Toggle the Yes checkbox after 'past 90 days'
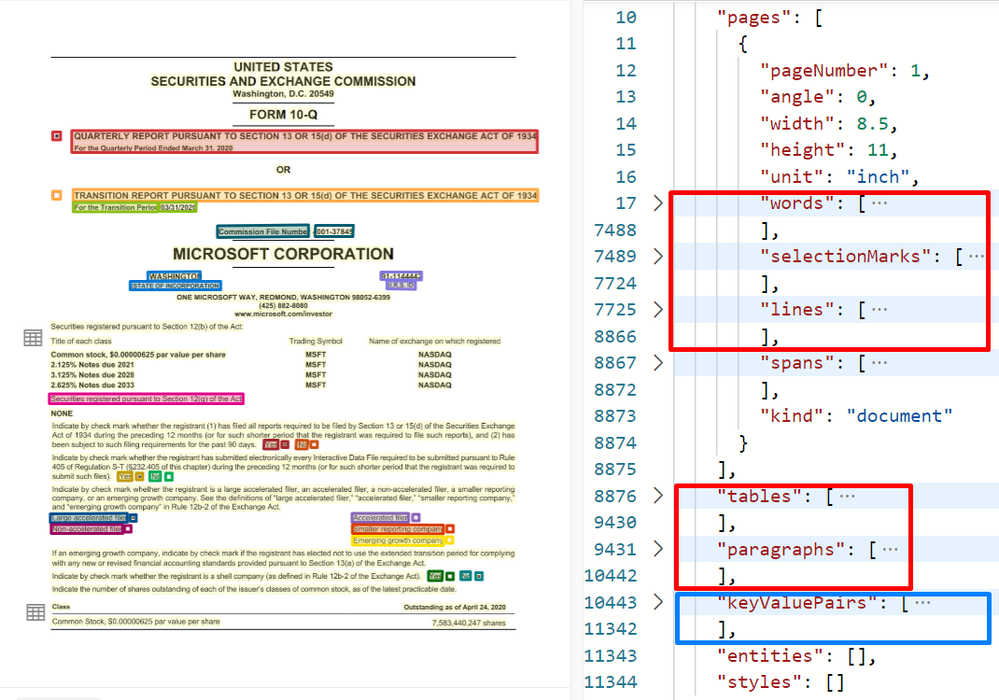 [285, 445]
